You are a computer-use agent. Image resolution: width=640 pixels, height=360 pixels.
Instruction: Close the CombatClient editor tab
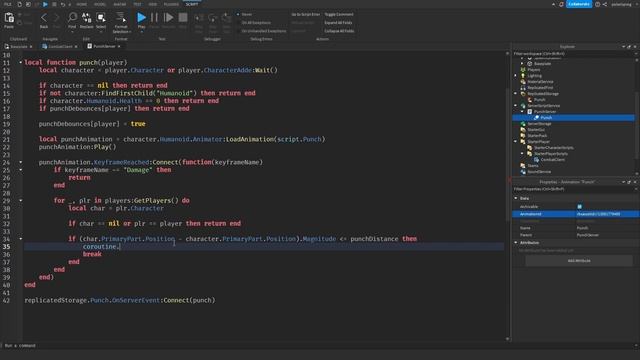(x=76, y=47)
